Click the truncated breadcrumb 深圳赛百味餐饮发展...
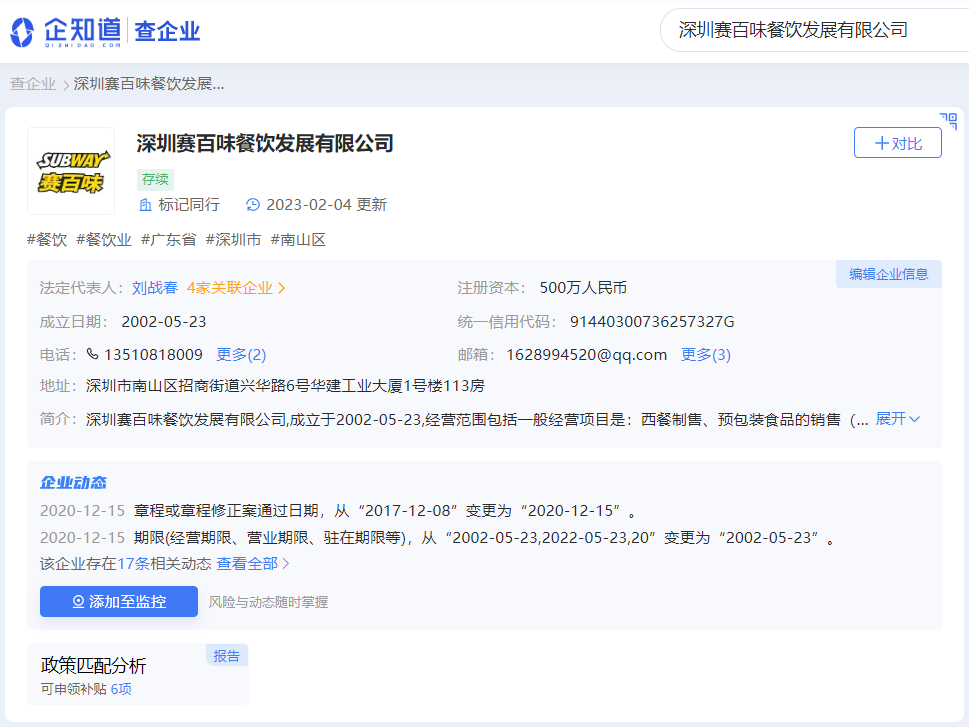 point(149,84)
